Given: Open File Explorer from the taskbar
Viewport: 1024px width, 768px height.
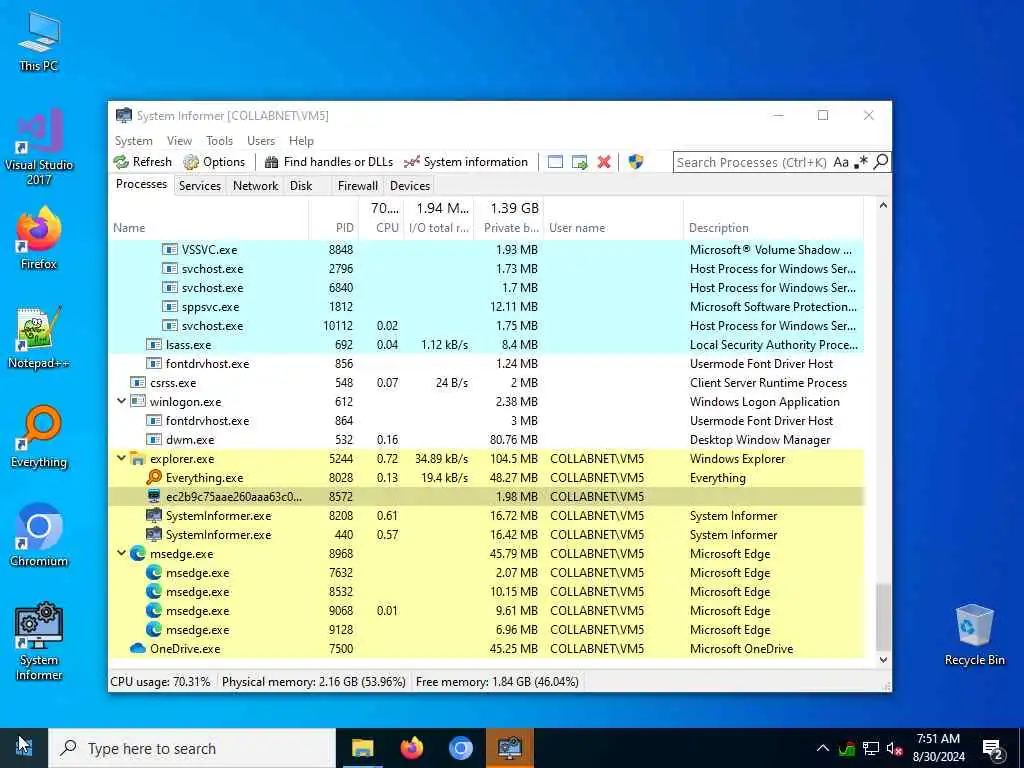Looking at the screenshot, I should tap(362, 748).
